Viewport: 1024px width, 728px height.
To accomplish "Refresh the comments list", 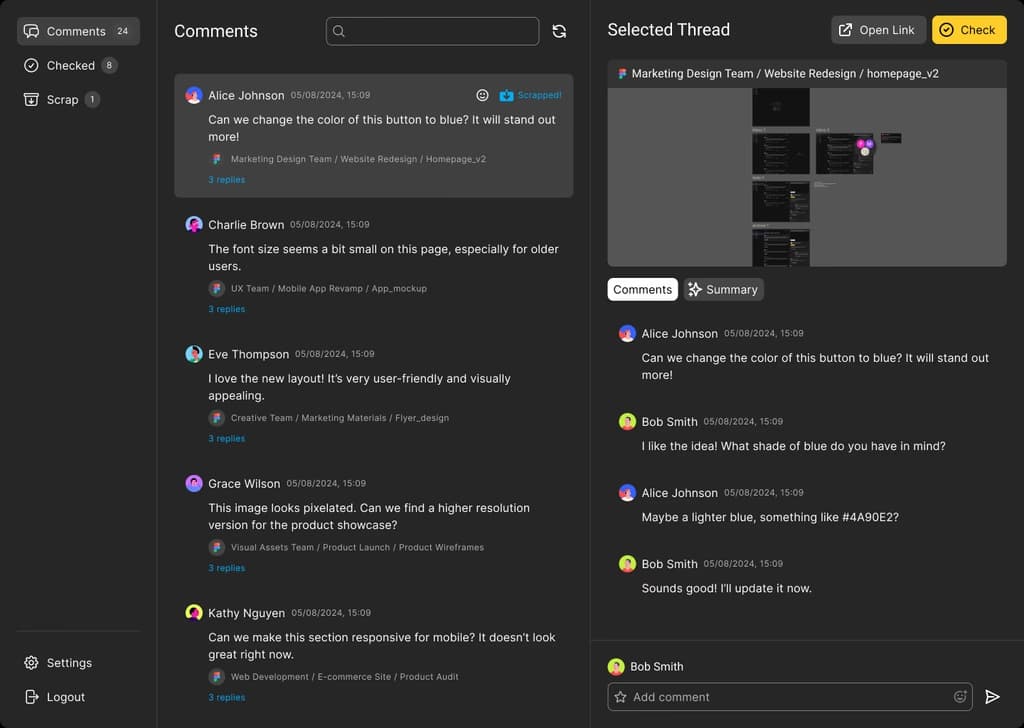I will pyautogui.click(x=559, y=31).
